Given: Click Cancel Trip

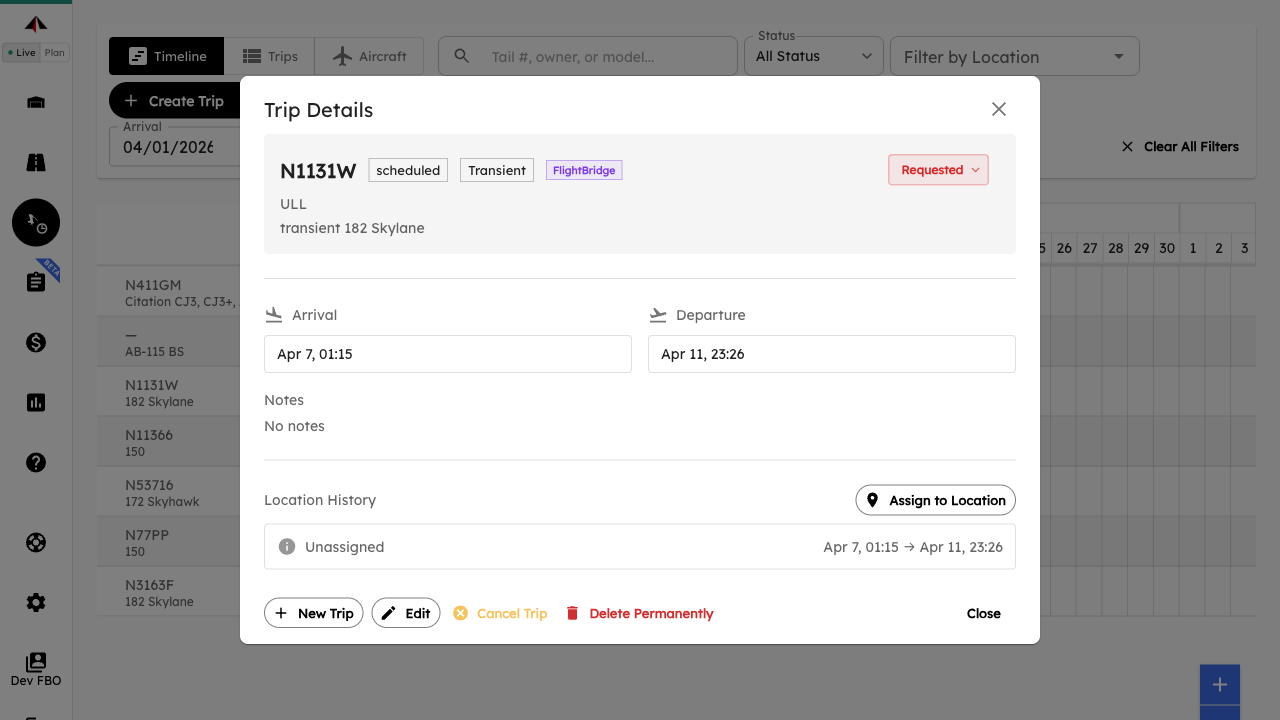Looking at the screenshot, I should (500, 614).
